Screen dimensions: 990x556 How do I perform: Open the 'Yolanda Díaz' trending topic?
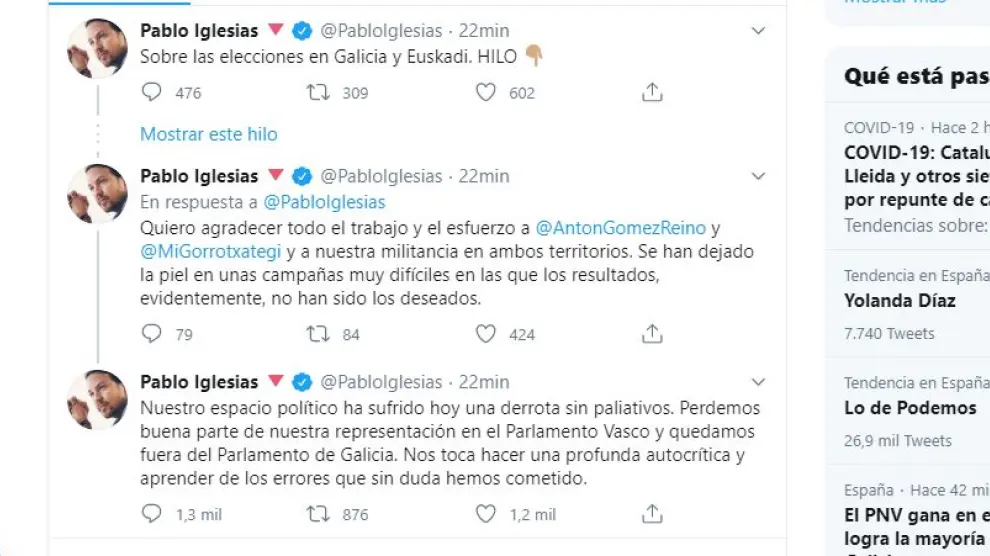(899, 301)
